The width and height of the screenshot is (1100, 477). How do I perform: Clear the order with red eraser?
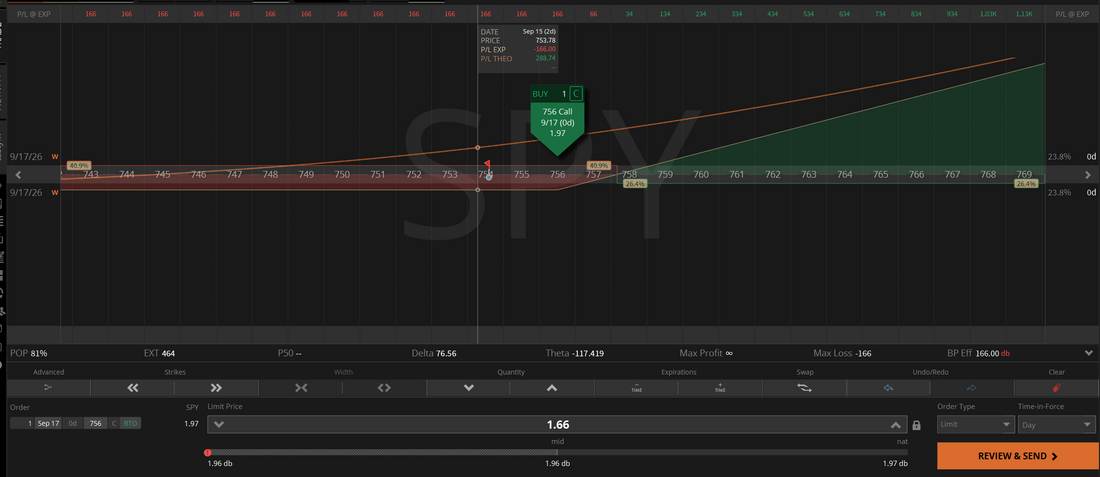point(1057,387)
